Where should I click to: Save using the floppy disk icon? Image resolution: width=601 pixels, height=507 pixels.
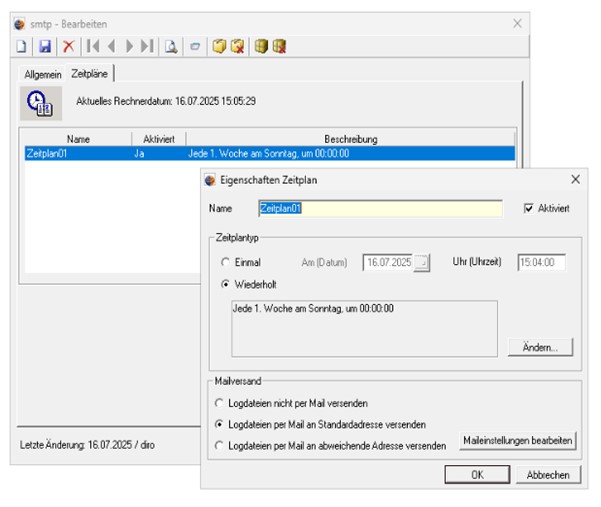(x=45, y=46)
